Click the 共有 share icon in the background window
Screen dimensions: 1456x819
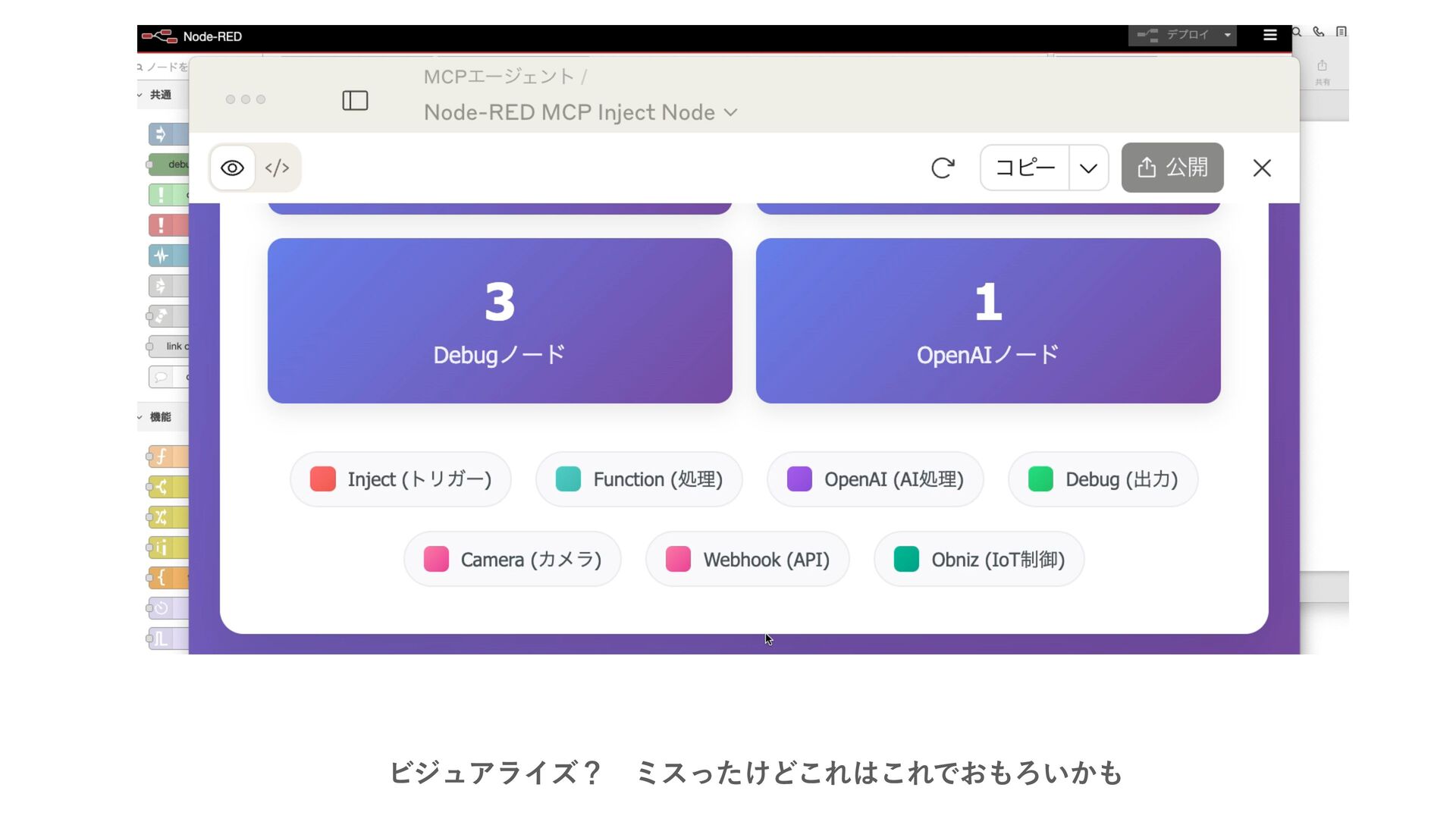1323,71
